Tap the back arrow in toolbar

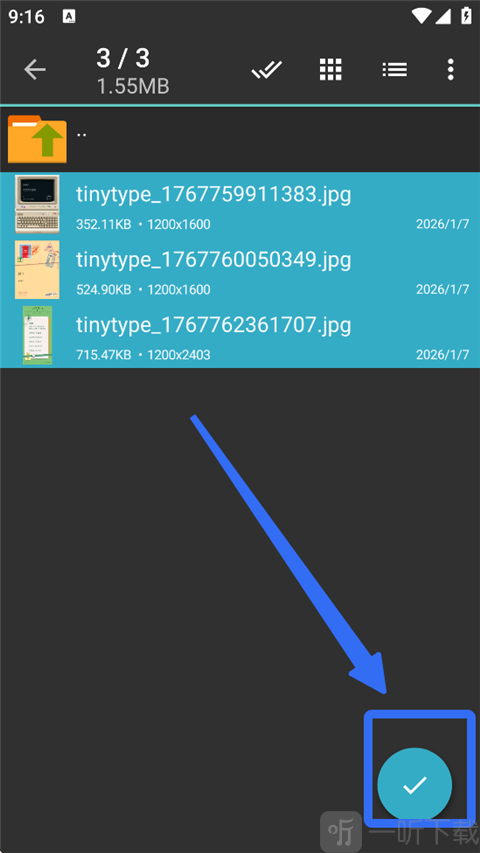coord(35,70)
